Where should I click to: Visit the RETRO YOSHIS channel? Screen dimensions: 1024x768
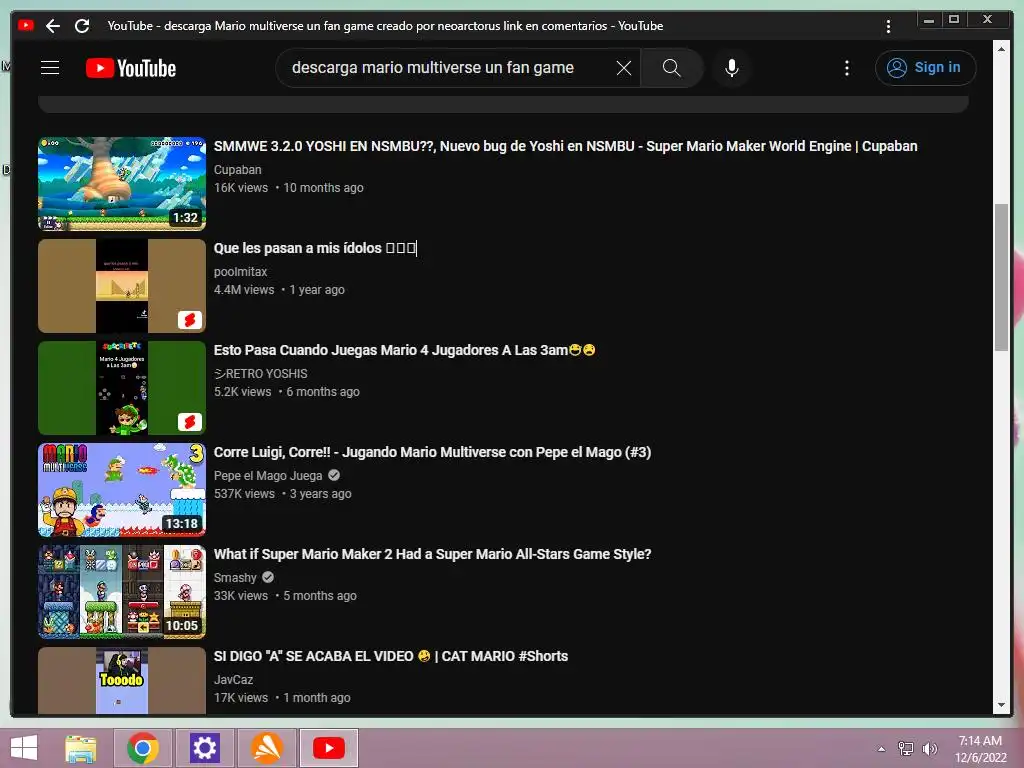pyautogui.click(x=261, y=374)
